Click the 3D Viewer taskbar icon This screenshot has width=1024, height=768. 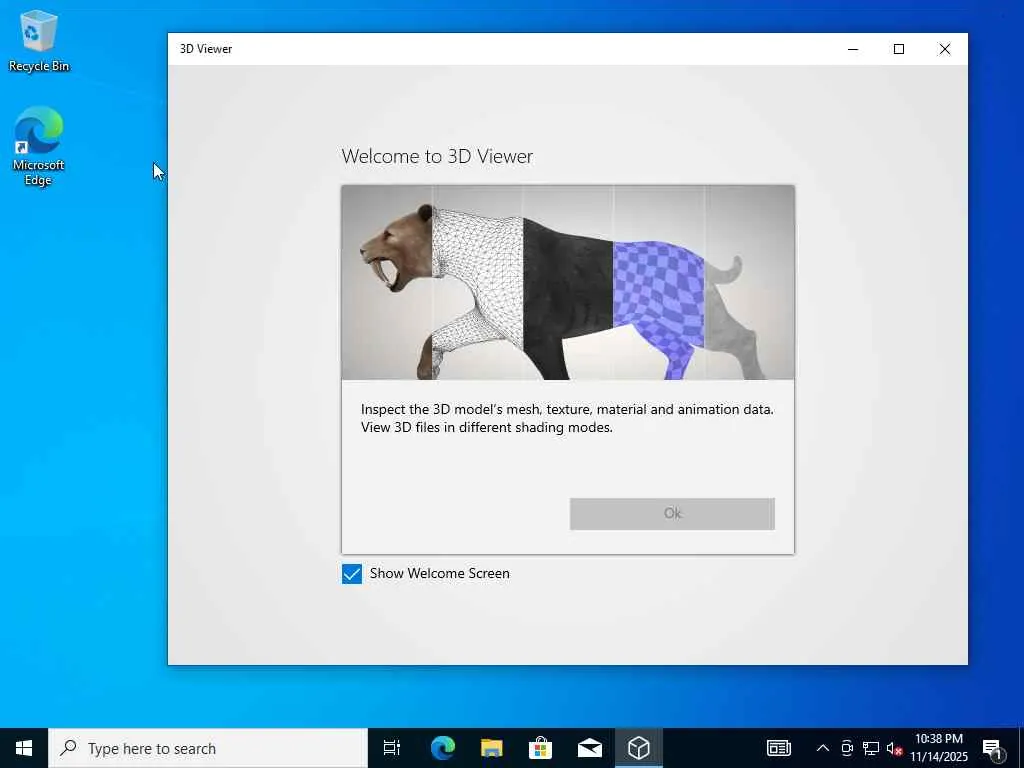coord(638,748)
